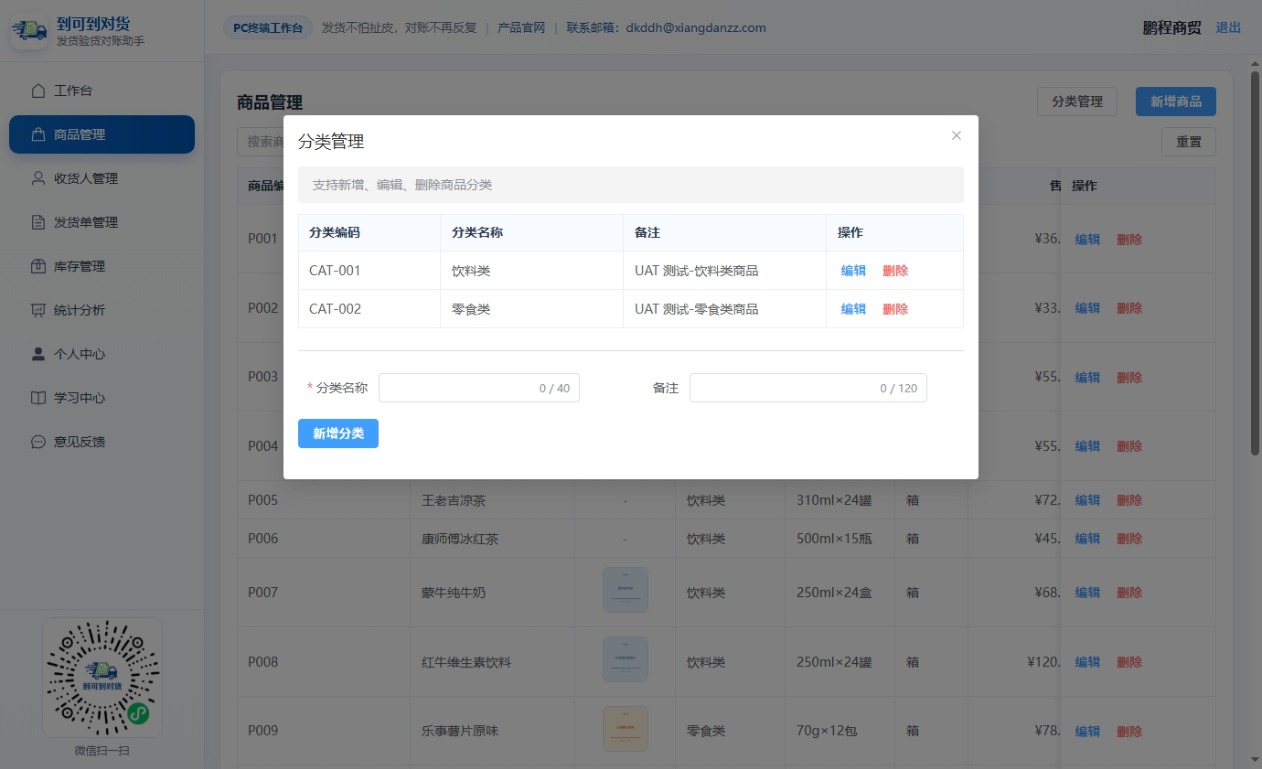The width and height of the screenshot is (1262, 769).
Task: Click contact email dkddh@xiangdanzz.com
Action: 696,28
